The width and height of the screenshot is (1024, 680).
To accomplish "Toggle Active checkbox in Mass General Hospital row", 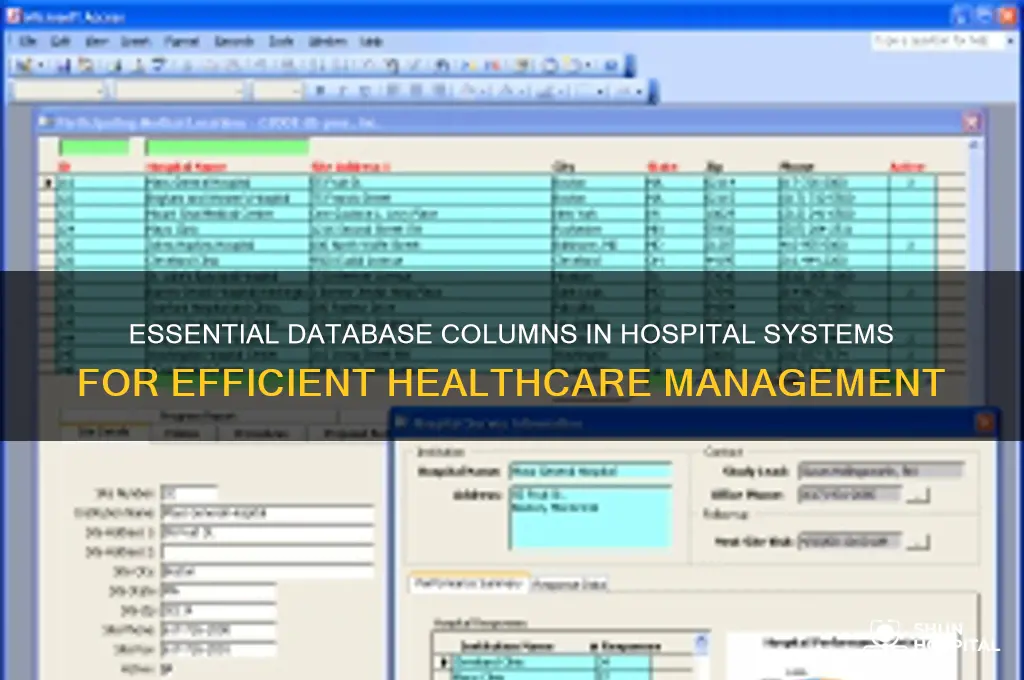I will (x=911, y=182).
